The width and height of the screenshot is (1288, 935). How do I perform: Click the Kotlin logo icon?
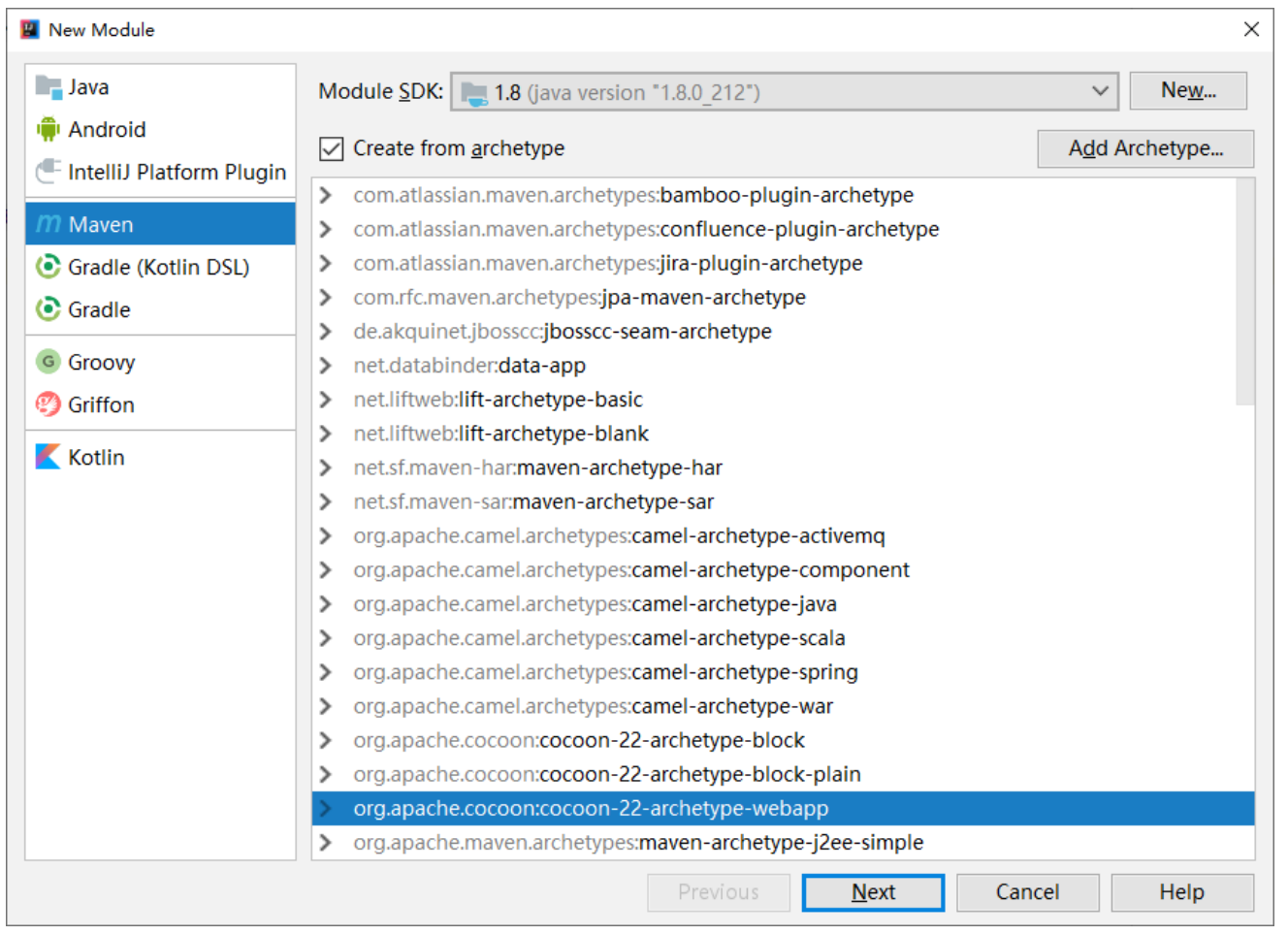[x=48, y=457]
